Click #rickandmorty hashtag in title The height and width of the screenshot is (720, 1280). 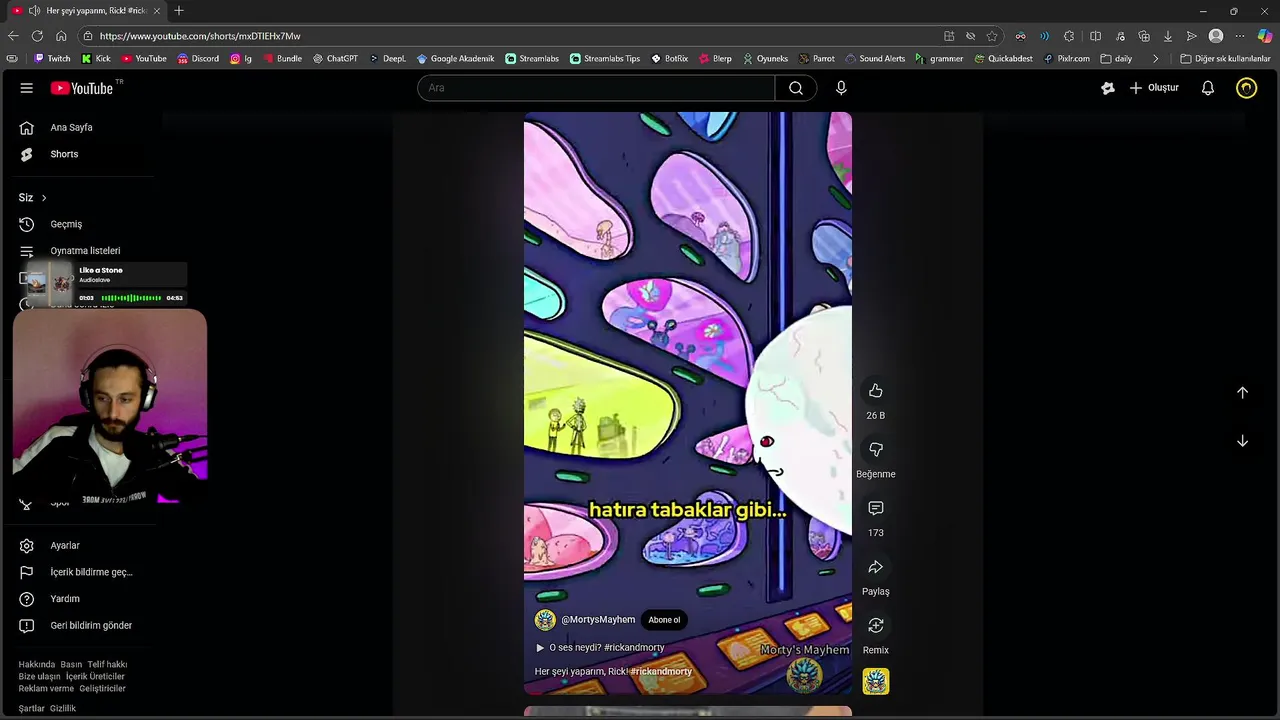coord(661,672)
